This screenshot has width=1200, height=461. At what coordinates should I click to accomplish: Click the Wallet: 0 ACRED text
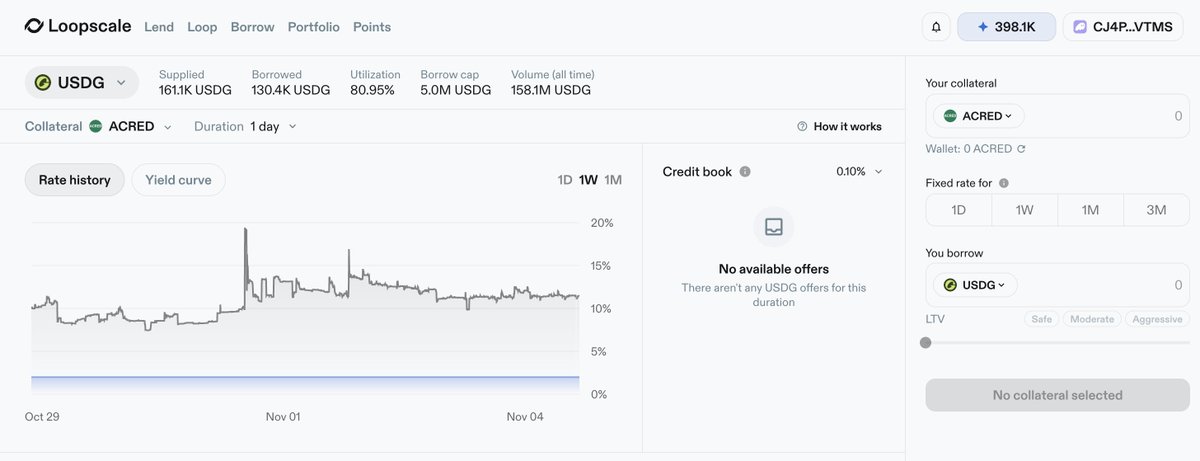click(969, 149)
